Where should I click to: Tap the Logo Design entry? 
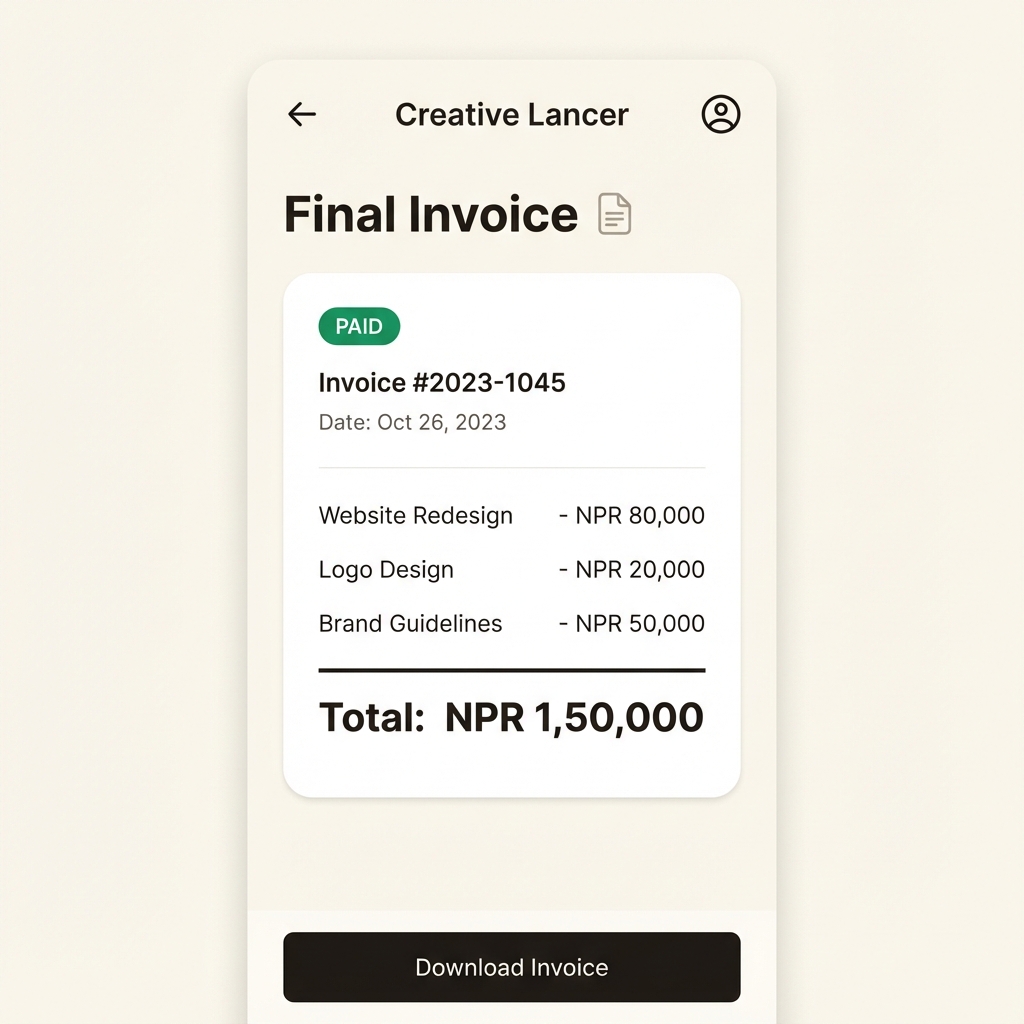click(386, 569)
